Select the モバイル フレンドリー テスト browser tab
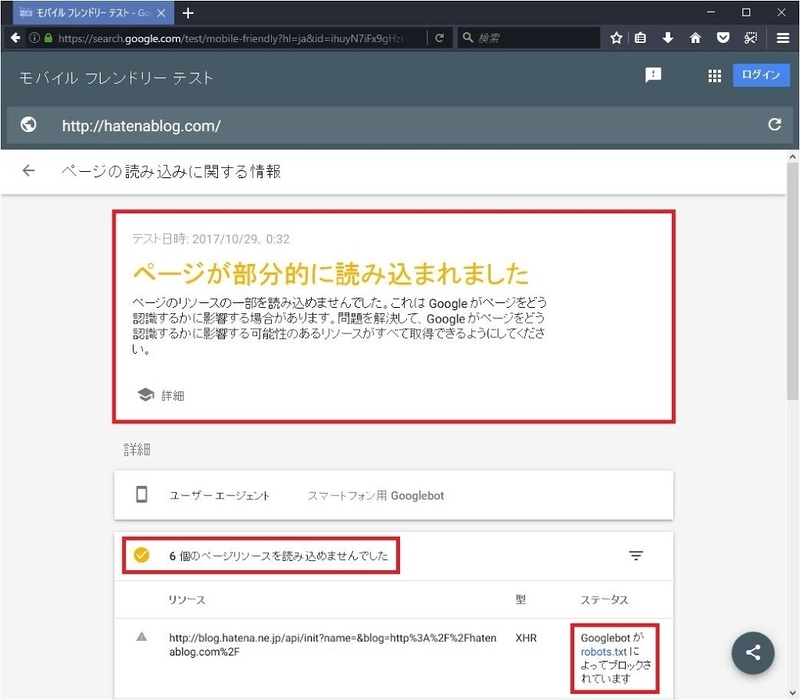This screenshot has height=700, width=800. 93,13
